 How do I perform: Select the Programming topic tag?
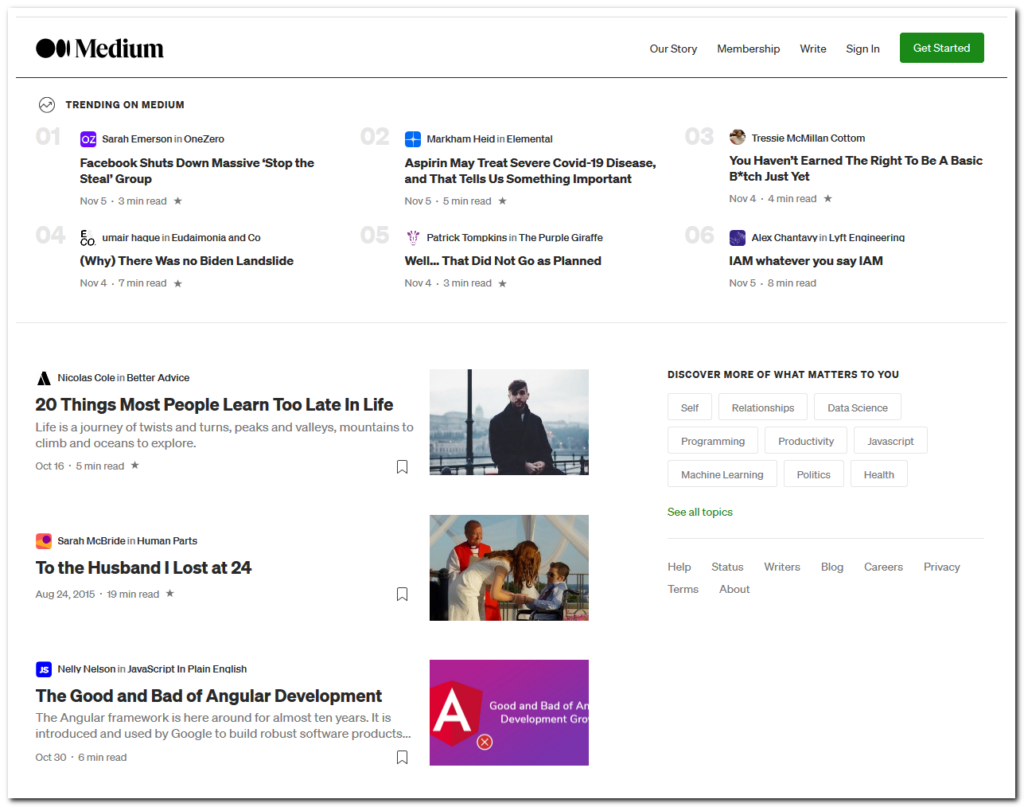pos(712,441)
